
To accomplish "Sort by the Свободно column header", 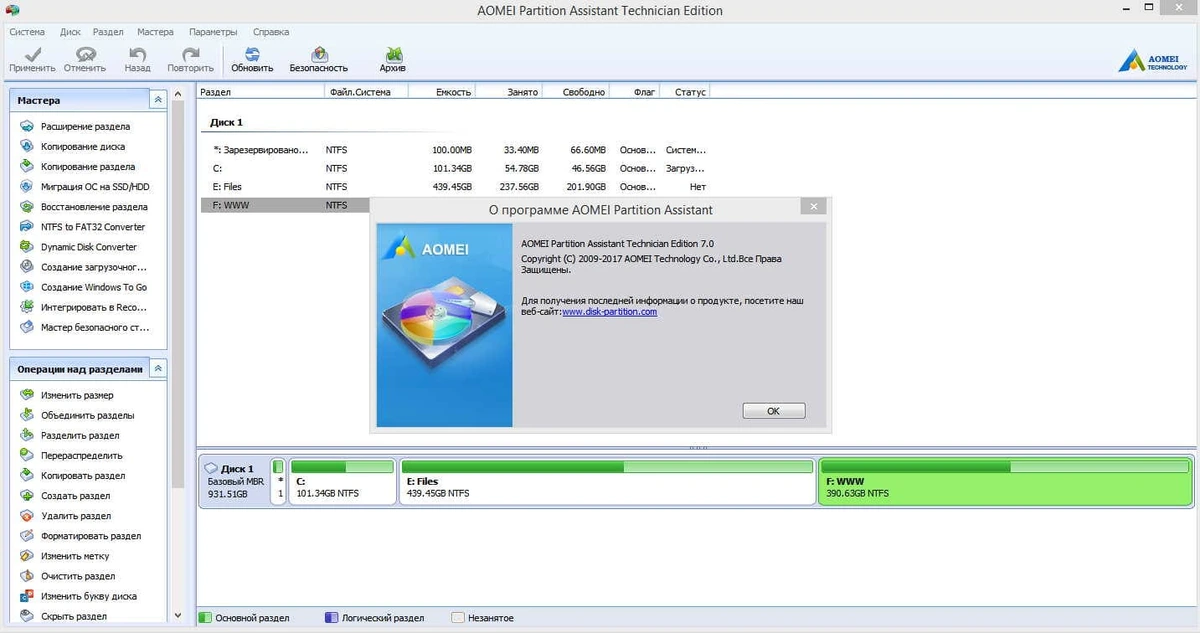I will (x=574, y=92).
